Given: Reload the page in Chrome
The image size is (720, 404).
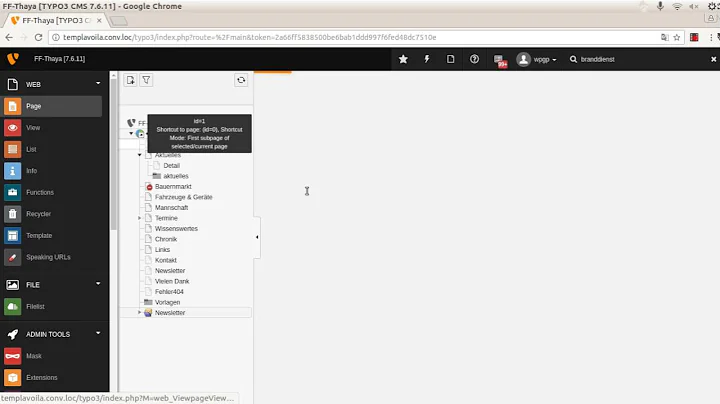Looking at the screenshot, I should tap(39, 37).
